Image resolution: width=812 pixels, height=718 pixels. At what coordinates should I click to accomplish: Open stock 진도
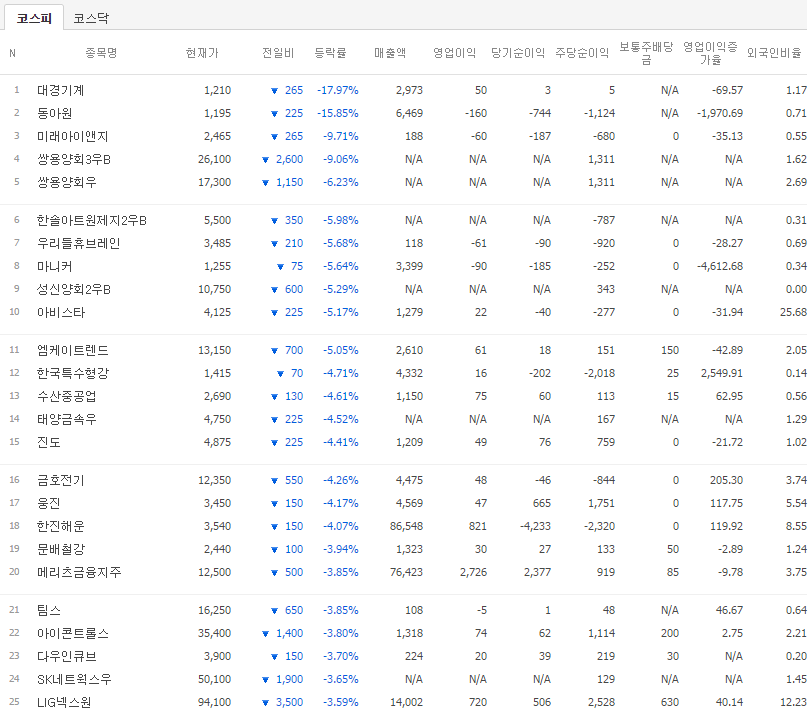pyautogui.click(x=49, y=442)
